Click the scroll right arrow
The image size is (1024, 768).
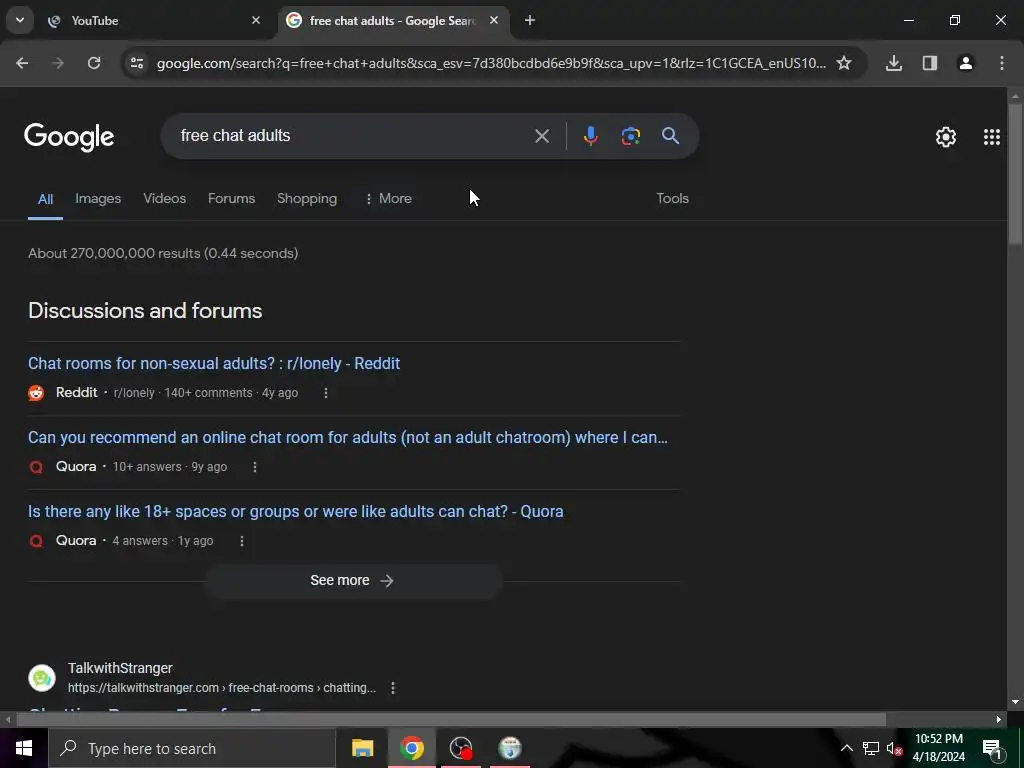point(999,720)
